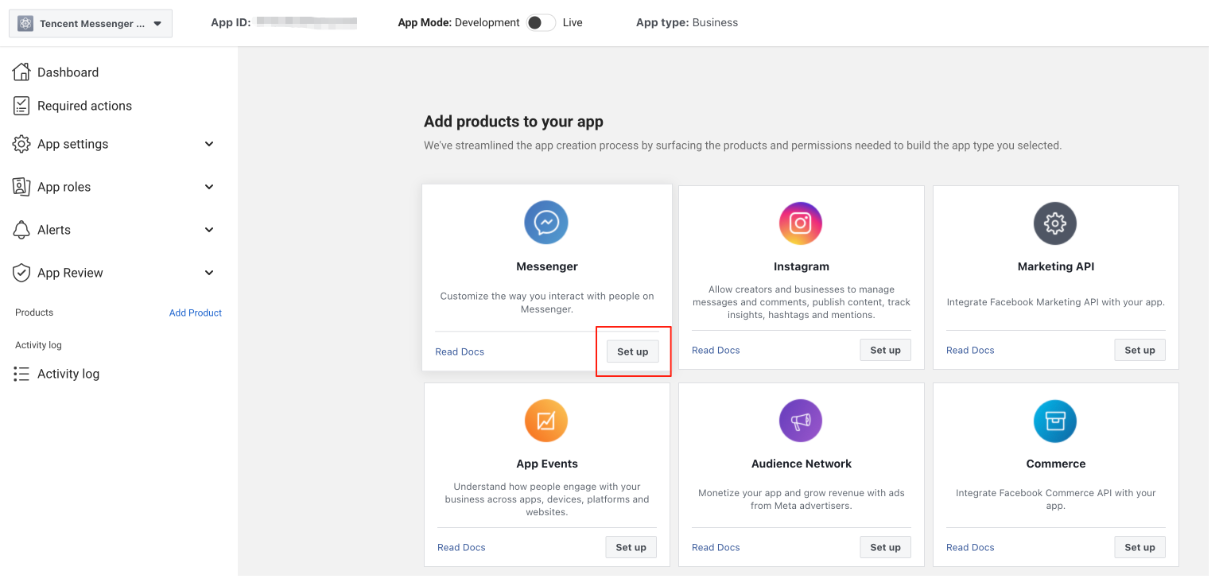Set up the Commerce product
This screenshot has height=576, width=1209.
(1139, 547)
